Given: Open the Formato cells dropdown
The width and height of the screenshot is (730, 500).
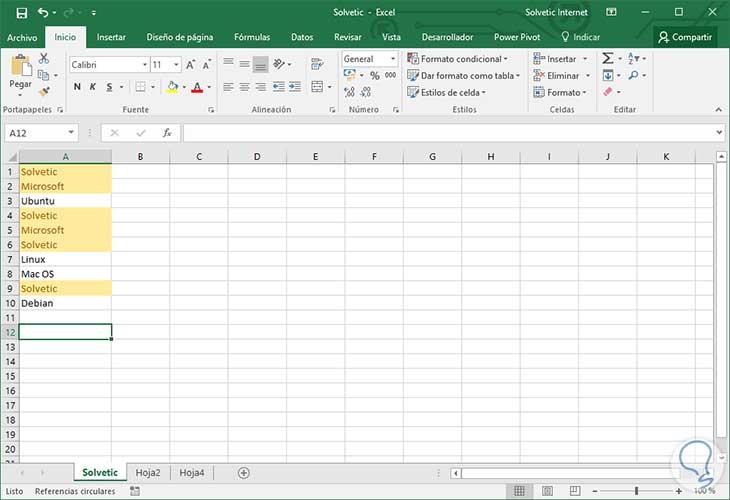Looking at the screenshot, I should [584, 92].
